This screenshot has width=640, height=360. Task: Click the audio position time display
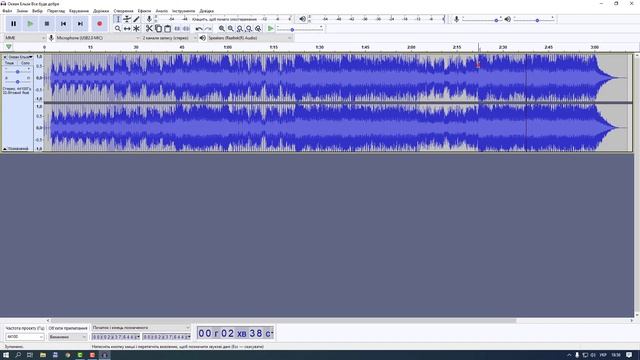pos(235,333)
